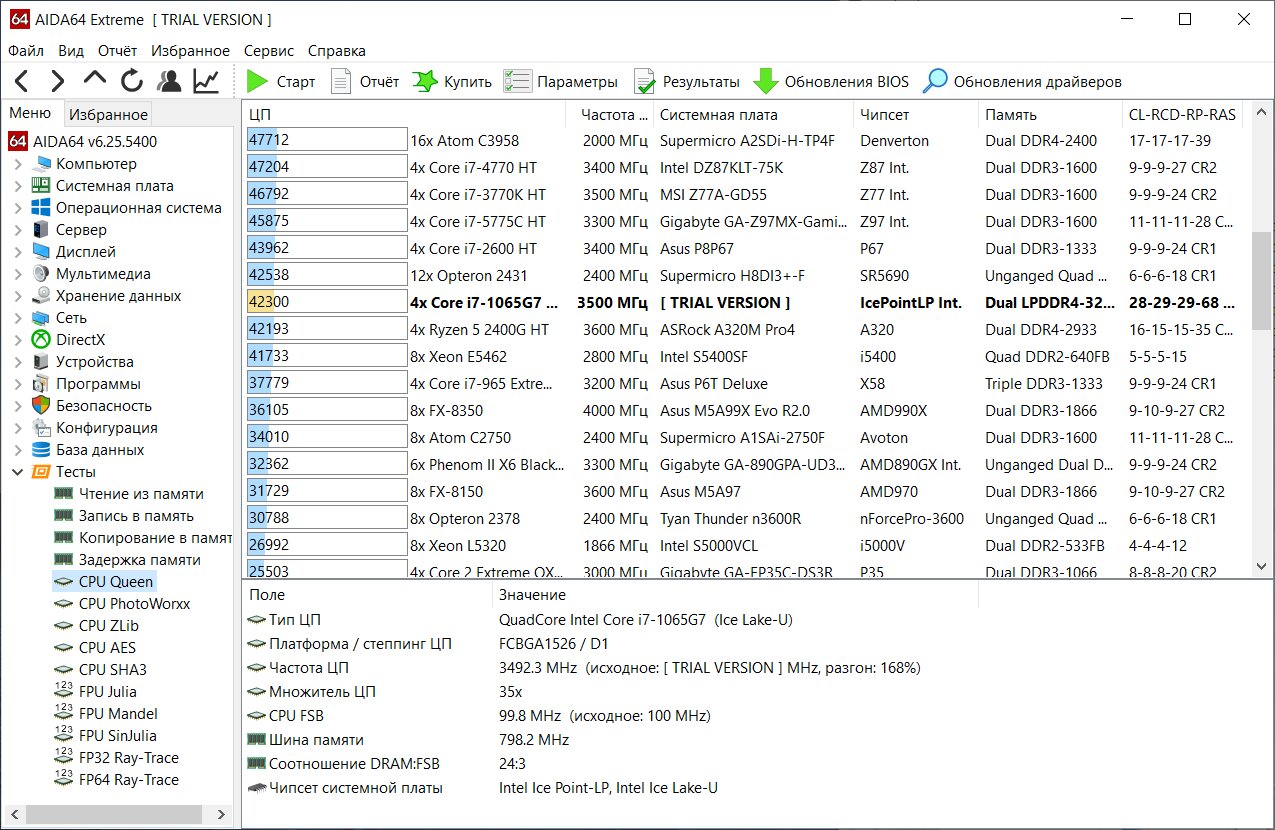Collapse the Тесты tree node
This screenshot has width=1275, height=830.
pos(18,472)
